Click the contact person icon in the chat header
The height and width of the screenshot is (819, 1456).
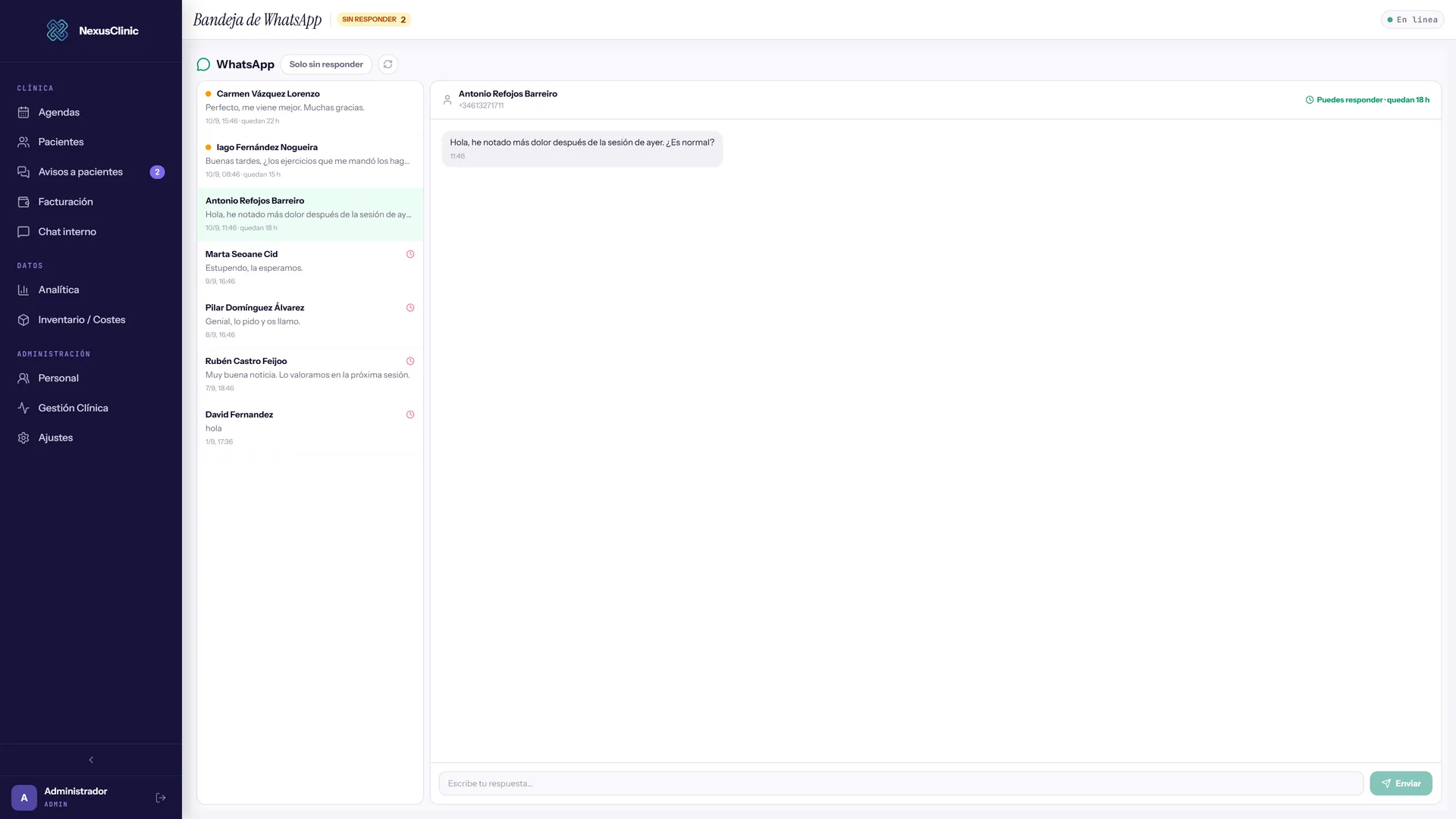pyautogui.click(x=447, y=100)
